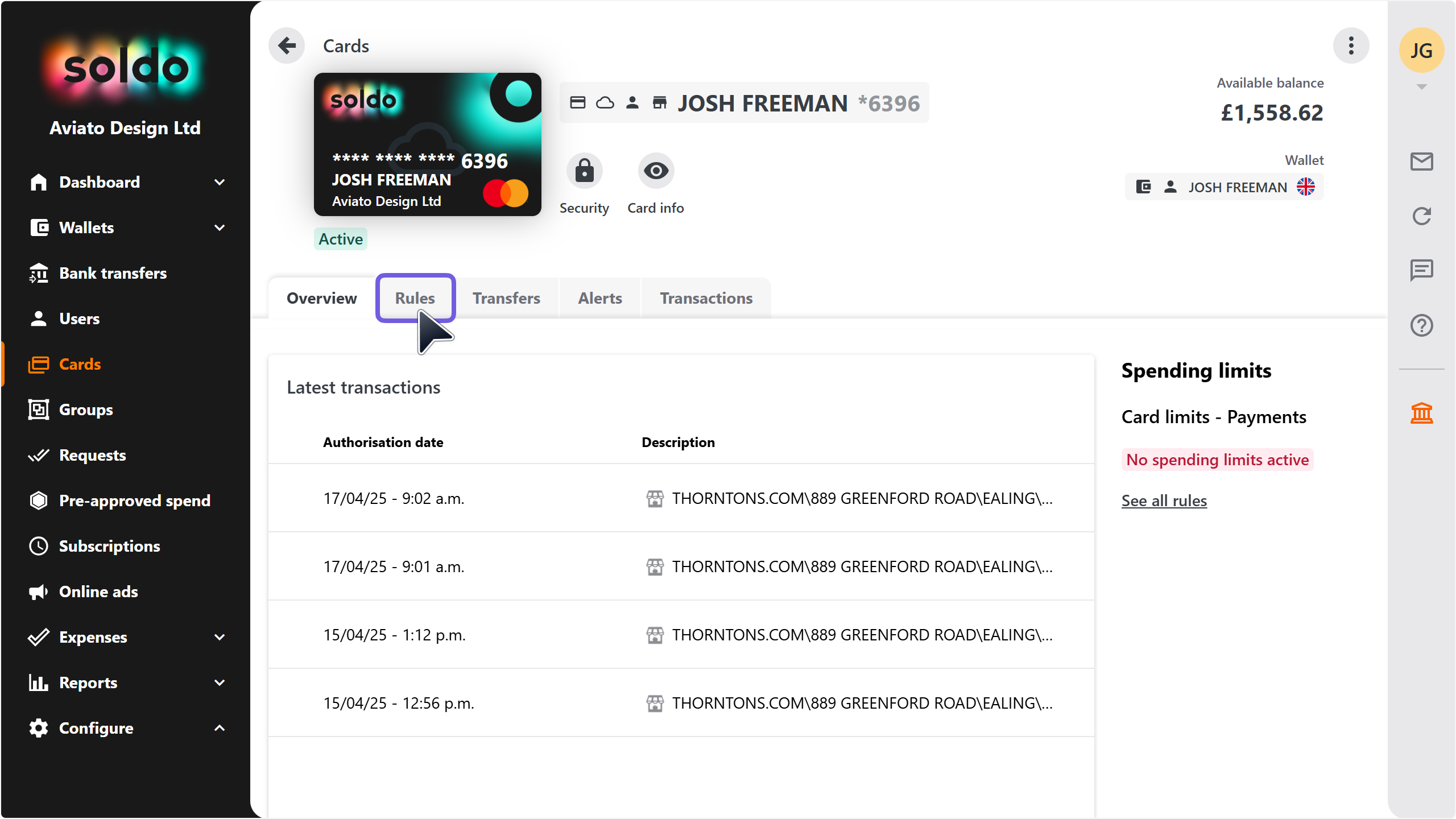Click the refresh icon in right rail
Screen dimensions: 1456x819
pyautogui.click(x=1421, y=216)
